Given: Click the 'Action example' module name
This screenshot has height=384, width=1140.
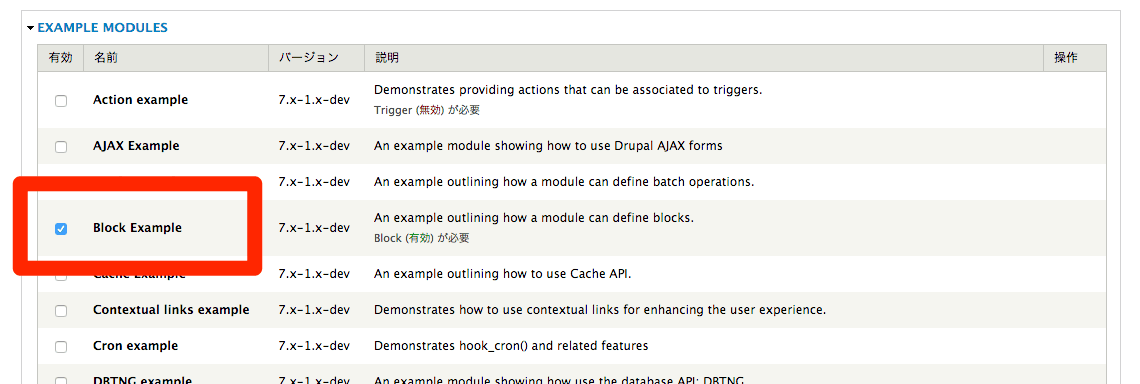Looking at the screenshot, I should pyautogui.click(x=140, y=100).
